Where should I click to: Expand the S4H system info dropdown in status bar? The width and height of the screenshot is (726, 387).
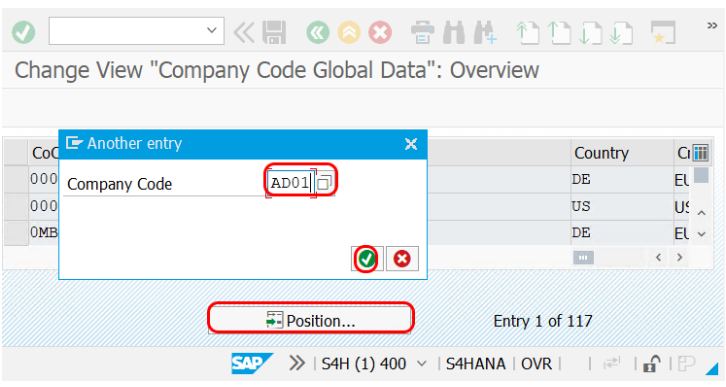[x=422, y=364]
